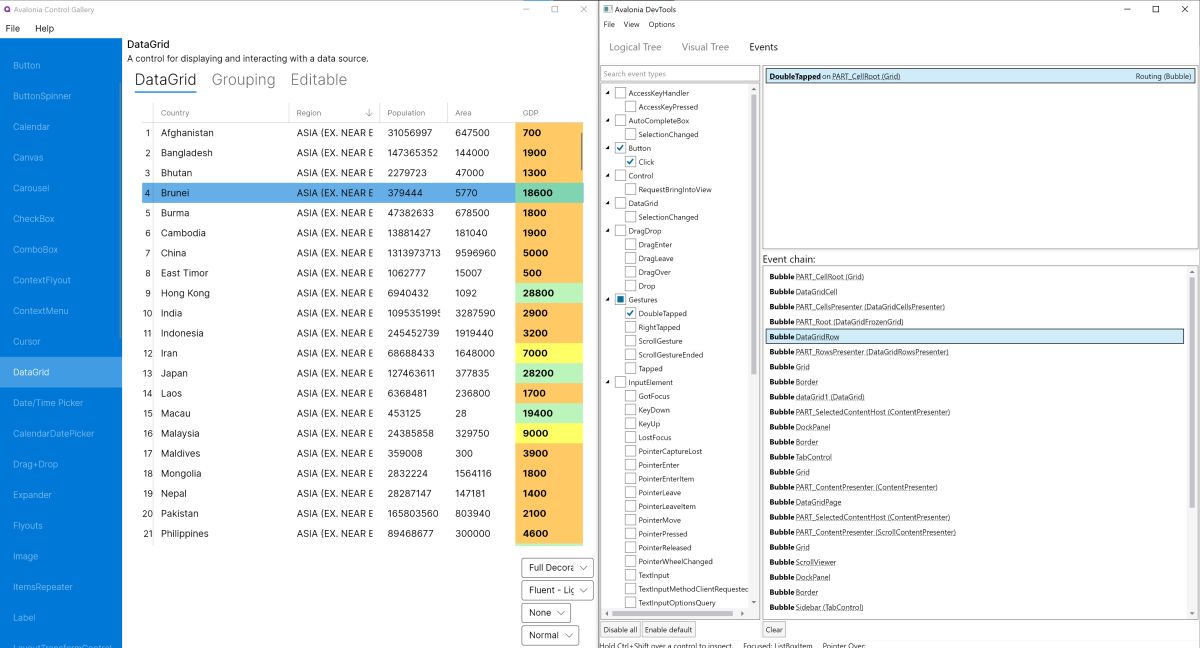The image size is (1200, 648).
Task: Select the Drag+Drop sidebar item
Action: tap(61, 464)
